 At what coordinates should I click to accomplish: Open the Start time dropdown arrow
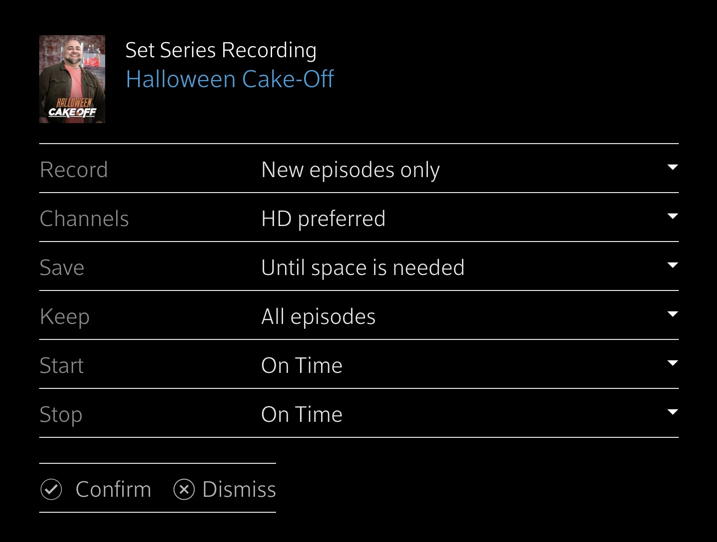click(x=672, y=363)
